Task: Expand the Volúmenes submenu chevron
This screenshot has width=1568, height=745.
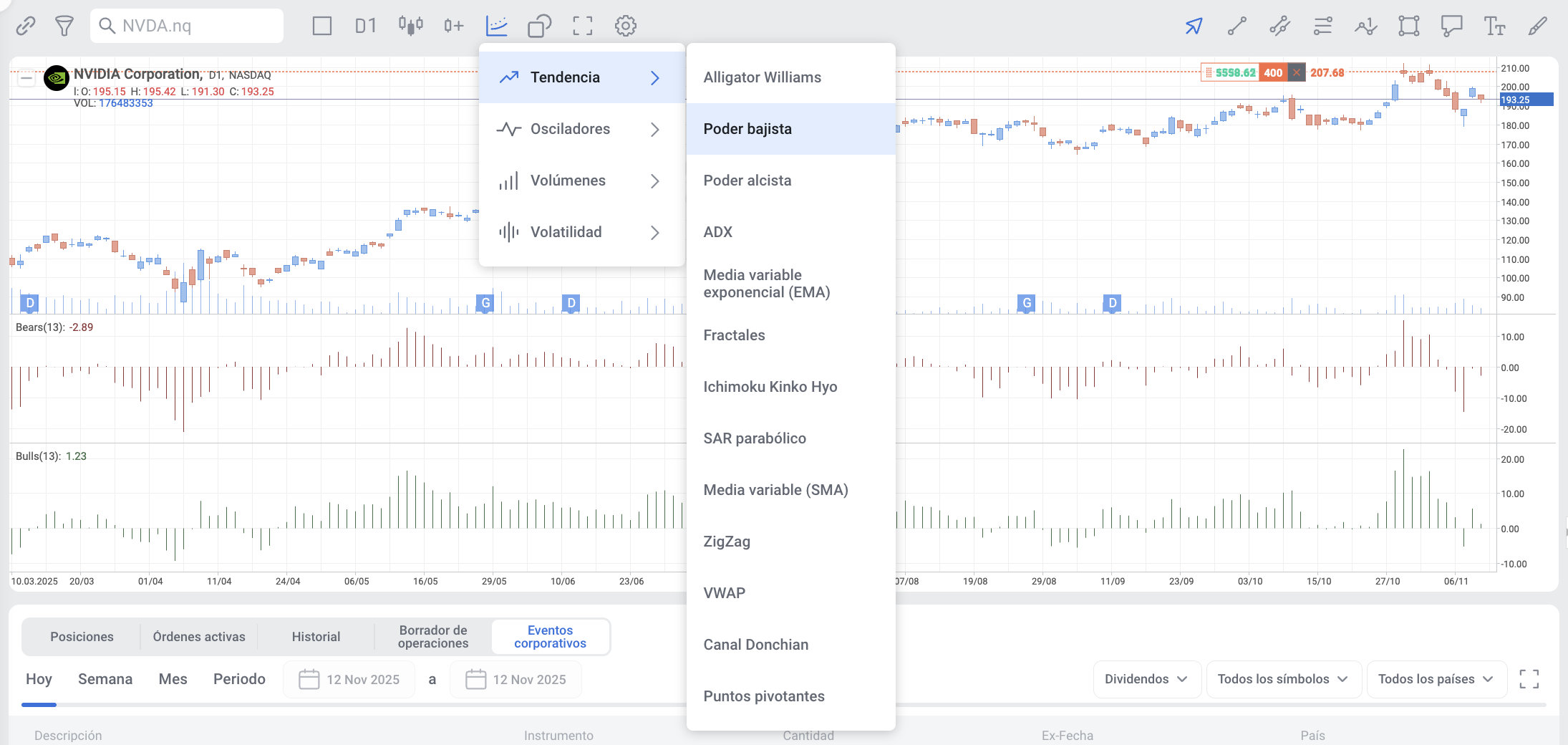Action: coord(654,181)
